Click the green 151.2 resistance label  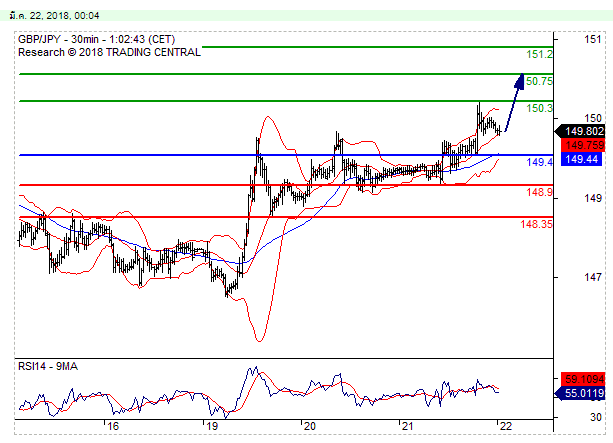[x=540, y=54]
